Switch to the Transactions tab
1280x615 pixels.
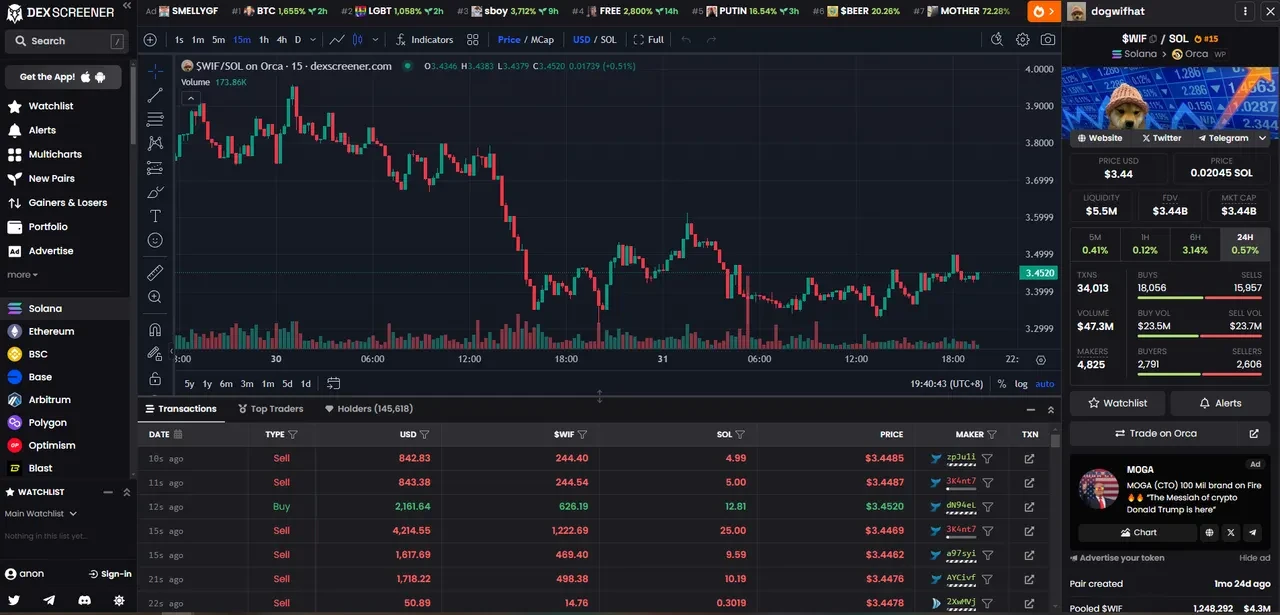click(x=181, y=409)
